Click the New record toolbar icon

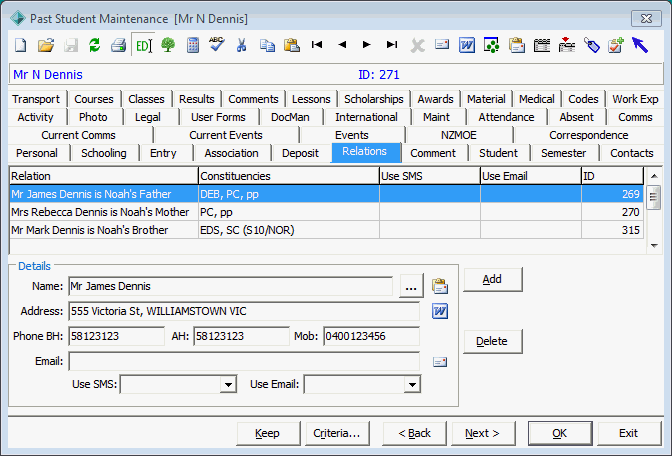tap(21, 45)
